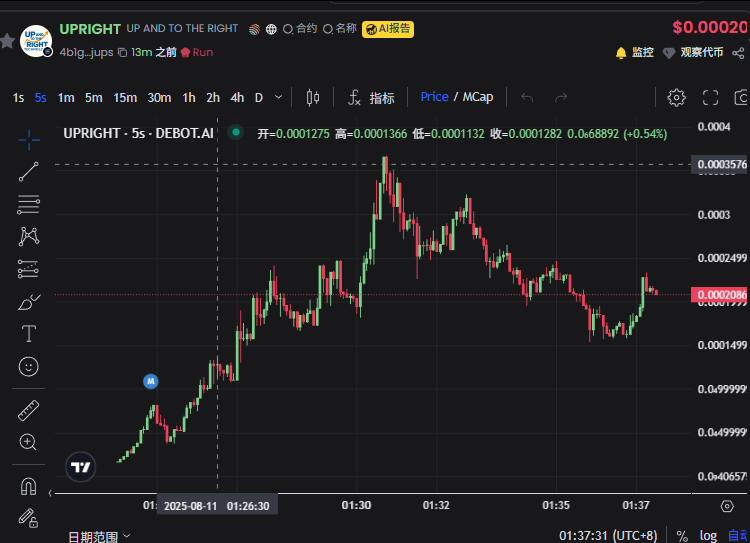750x543 pixels.
Task: Open chart settings gear
Action: coord(676,98)
